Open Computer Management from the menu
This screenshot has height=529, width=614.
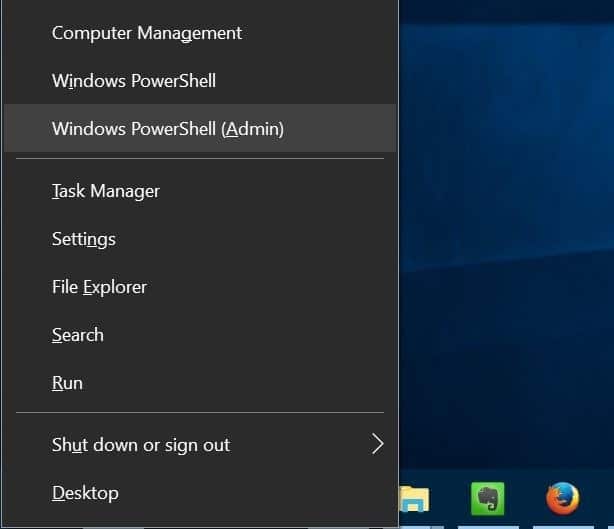[x=200, y=33]
